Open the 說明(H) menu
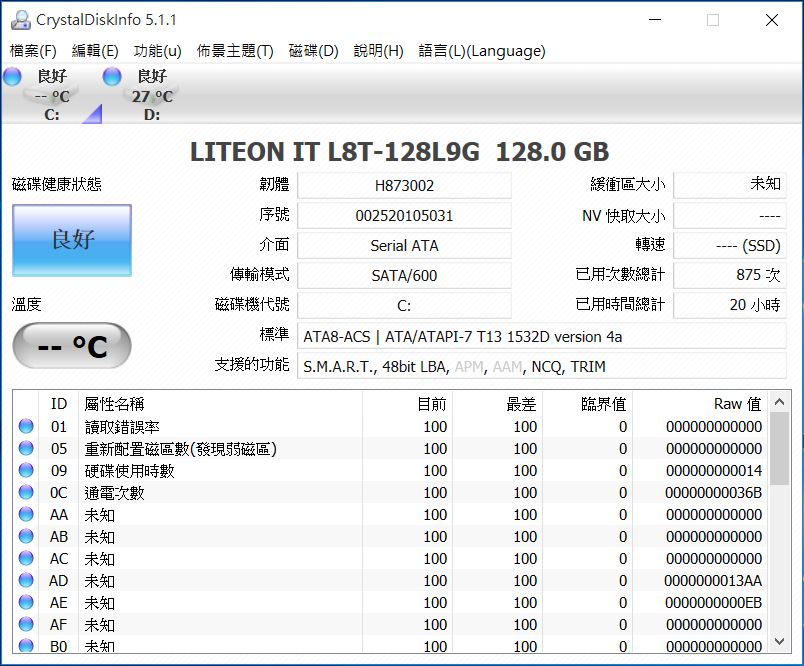Screen dimensions: 804x666 coord(378,51)
